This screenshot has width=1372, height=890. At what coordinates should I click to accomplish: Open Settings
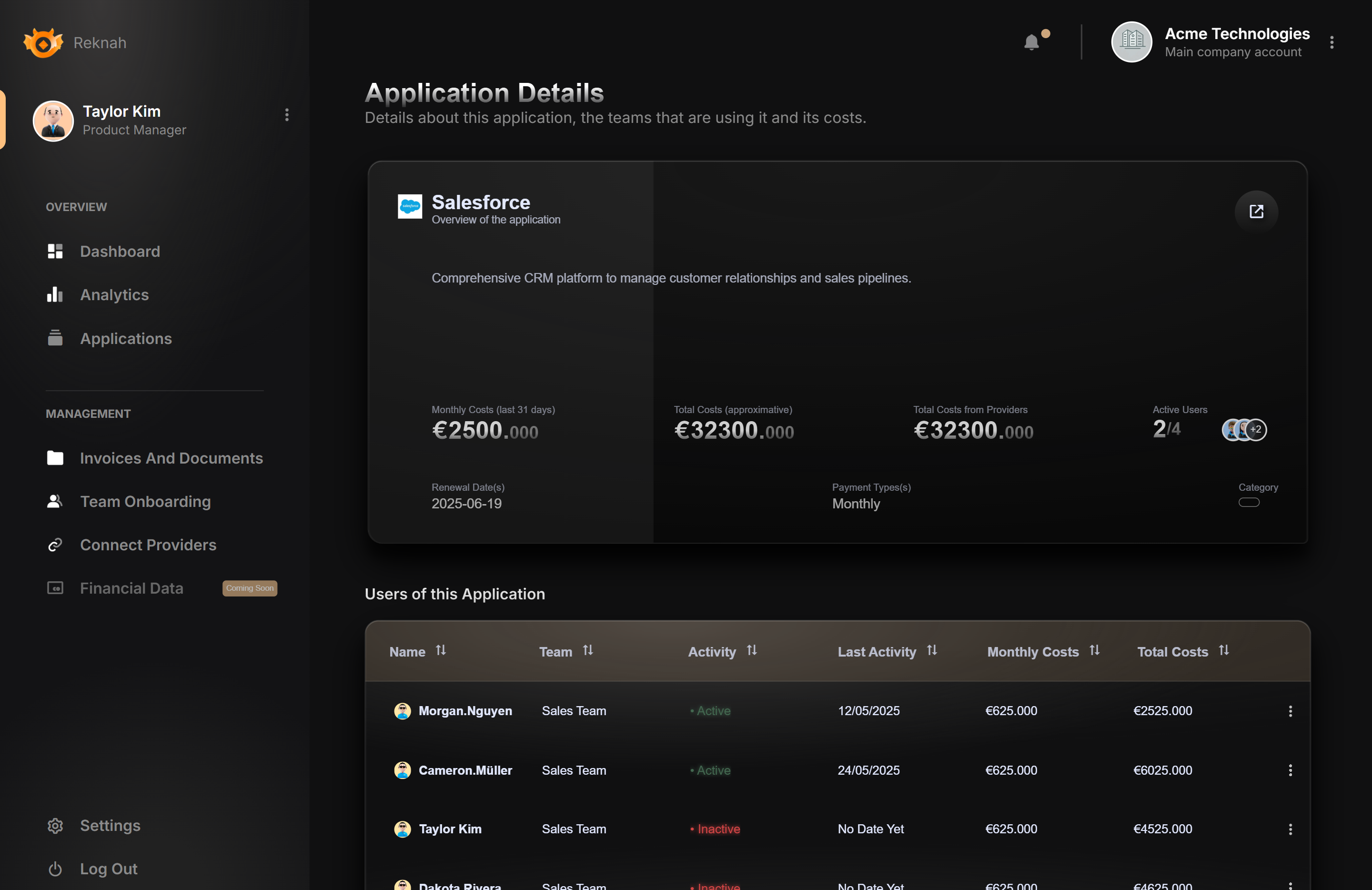click(110, 825)
